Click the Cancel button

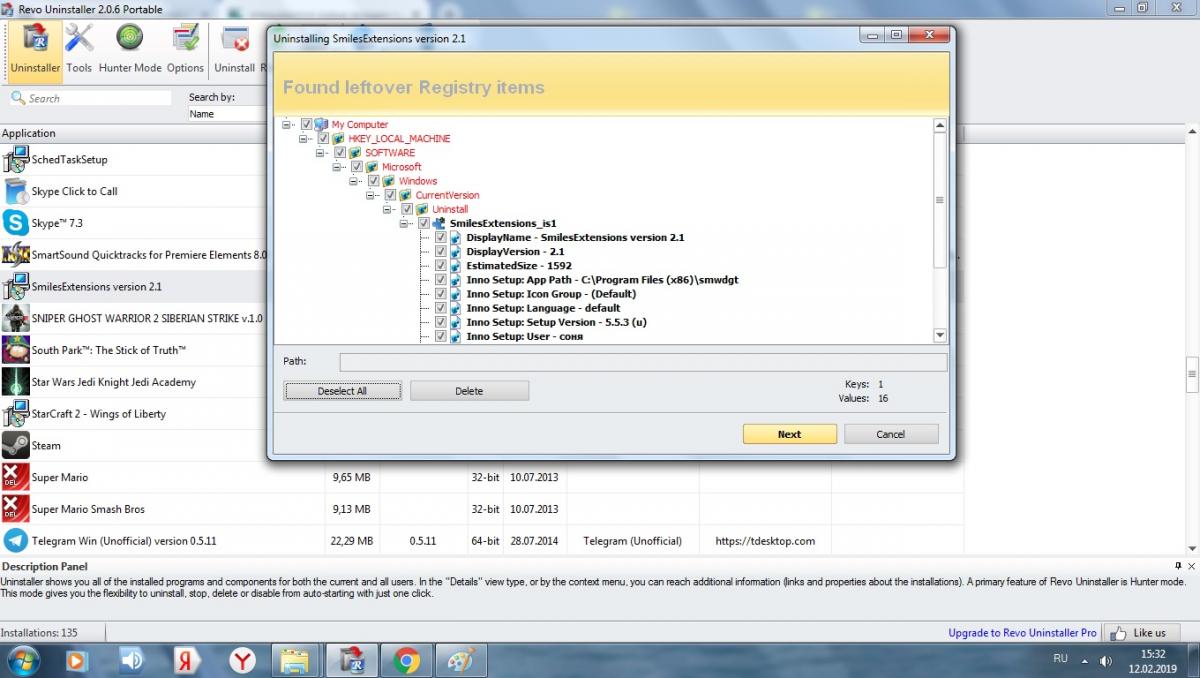pos(891,434)
